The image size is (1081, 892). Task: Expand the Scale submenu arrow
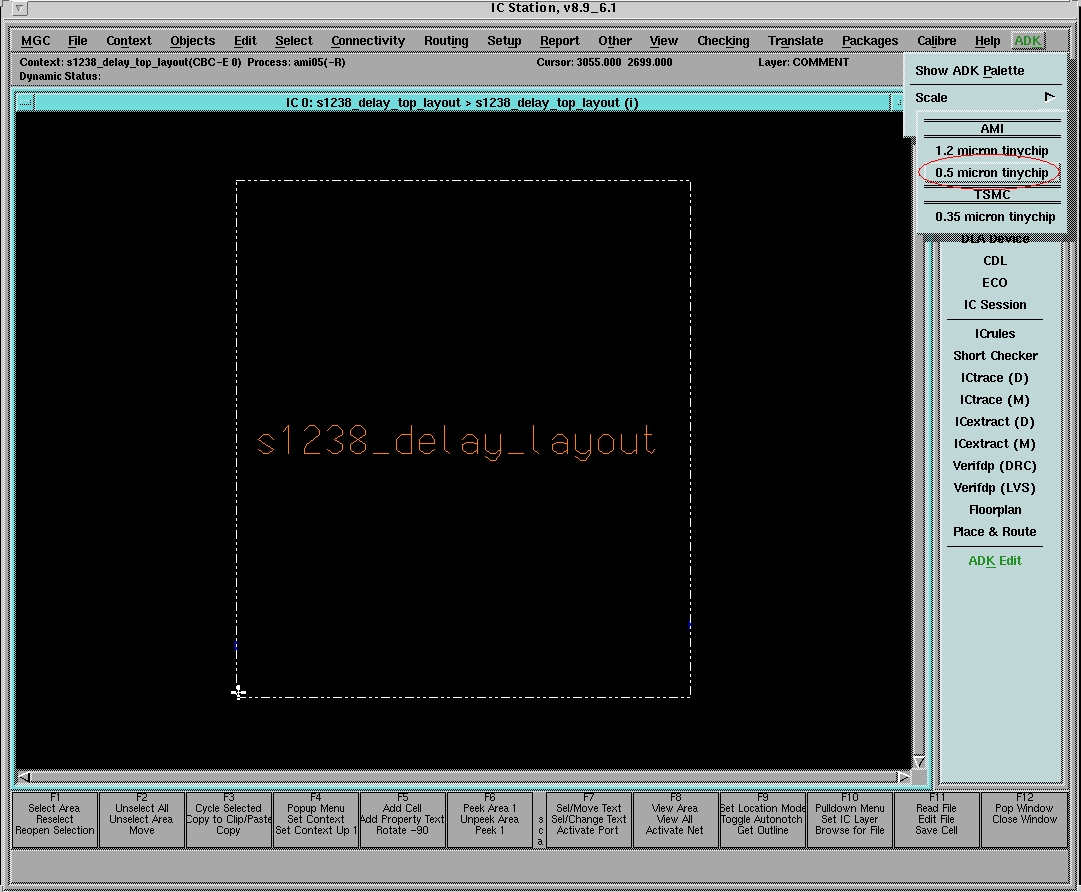click(x=1049, y=97)
